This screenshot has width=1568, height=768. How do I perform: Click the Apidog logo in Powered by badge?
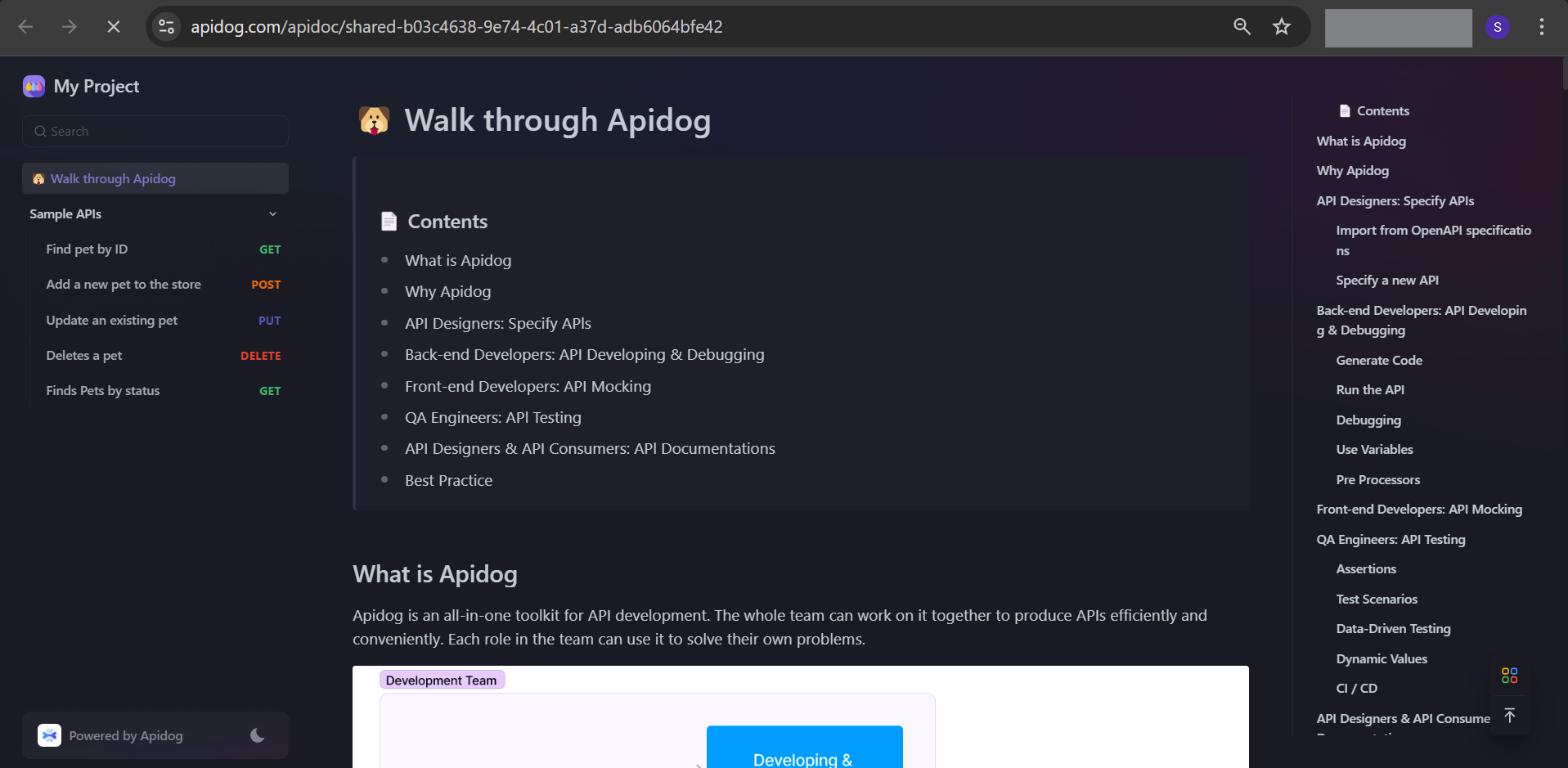tap(50, 735)
